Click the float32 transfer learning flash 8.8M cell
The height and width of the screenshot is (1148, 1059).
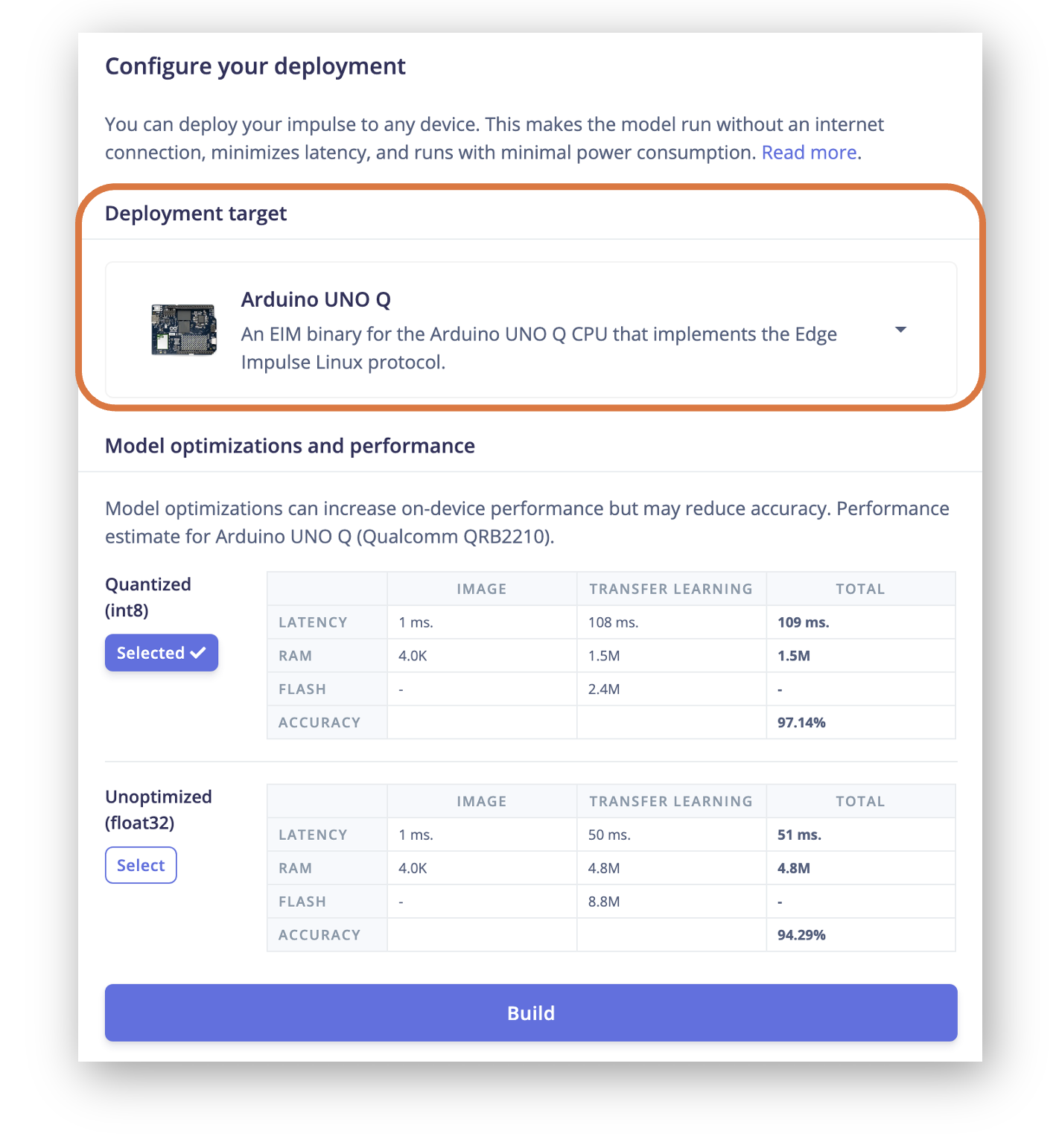coord(671,902)
